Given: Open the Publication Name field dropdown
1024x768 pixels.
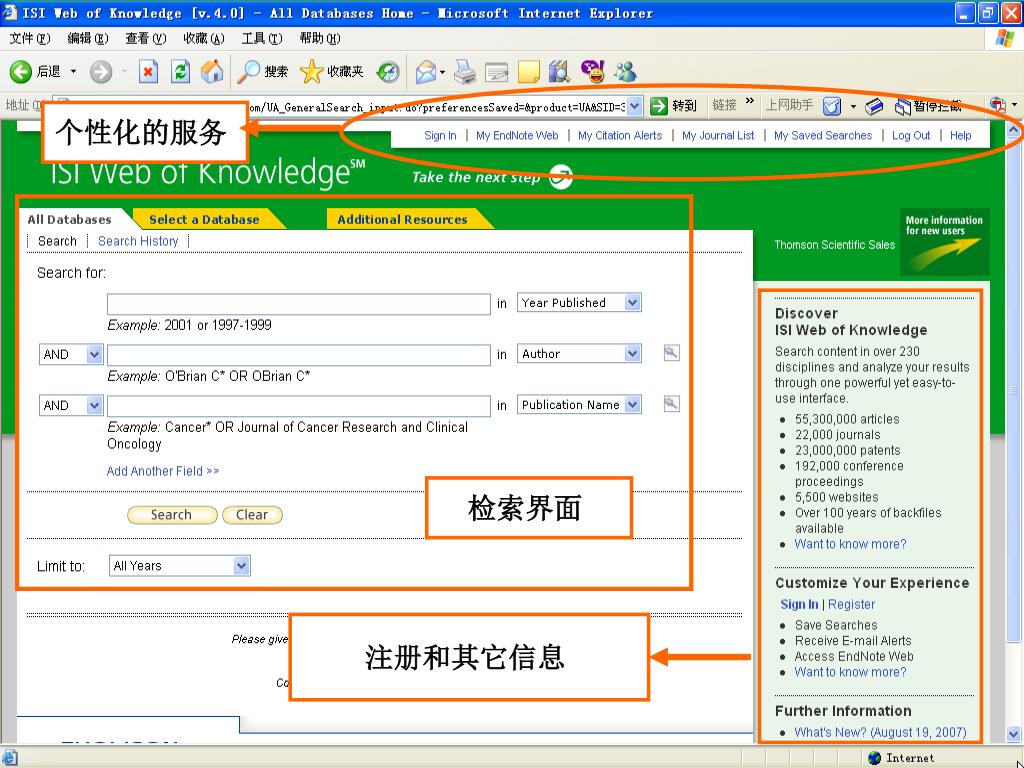Looking at the screenshot, I should [632, 404].
